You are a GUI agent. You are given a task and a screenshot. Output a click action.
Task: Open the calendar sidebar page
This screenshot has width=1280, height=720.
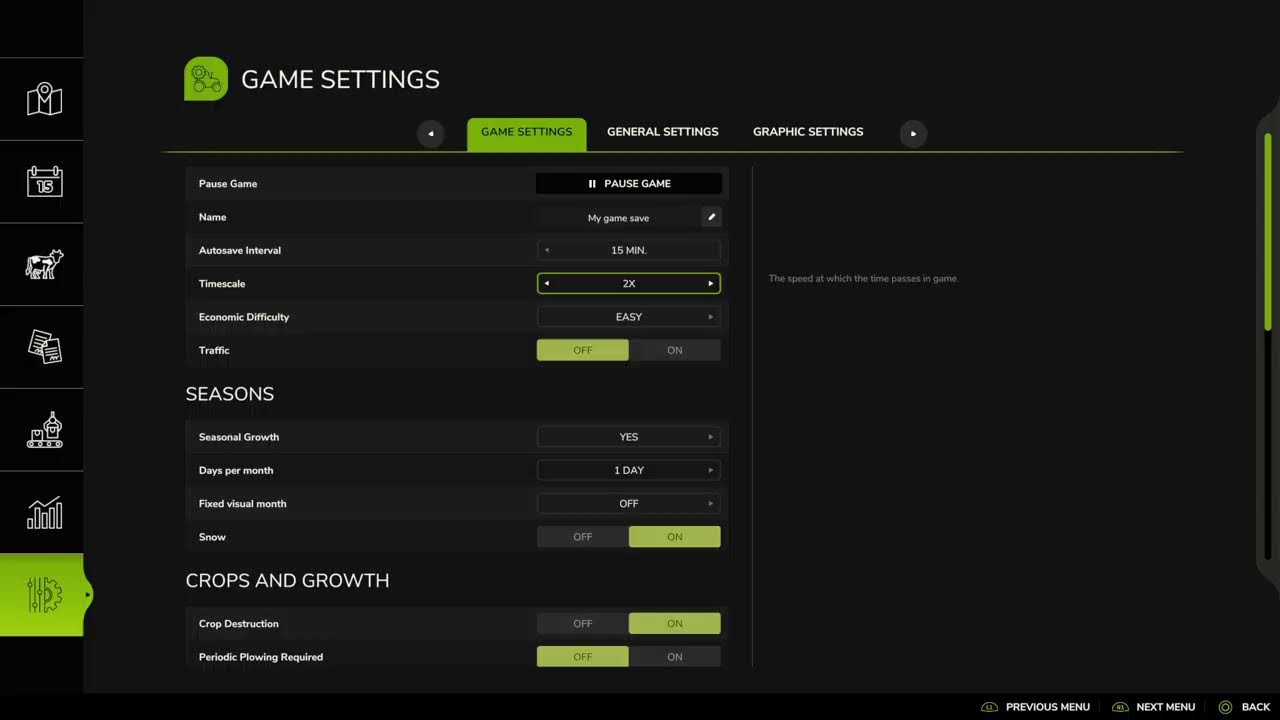(44, 182)
